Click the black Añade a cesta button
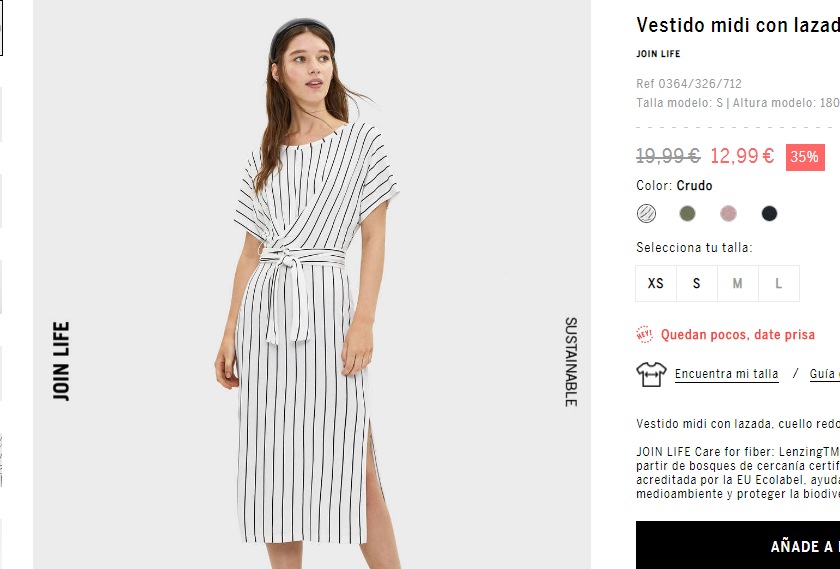The width and height of the screenshot is (840, 569). (x=738, y=545)
